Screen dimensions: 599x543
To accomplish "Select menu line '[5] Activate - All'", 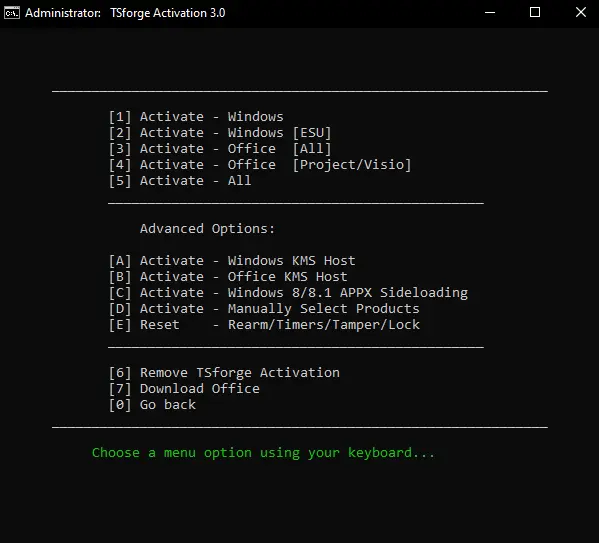I will pos(180,181).
